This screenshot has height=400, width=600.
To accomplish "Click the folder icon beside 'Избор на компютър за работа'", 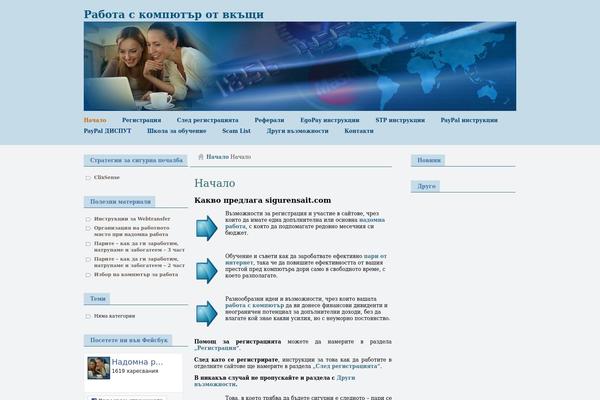I will [88, 275].
